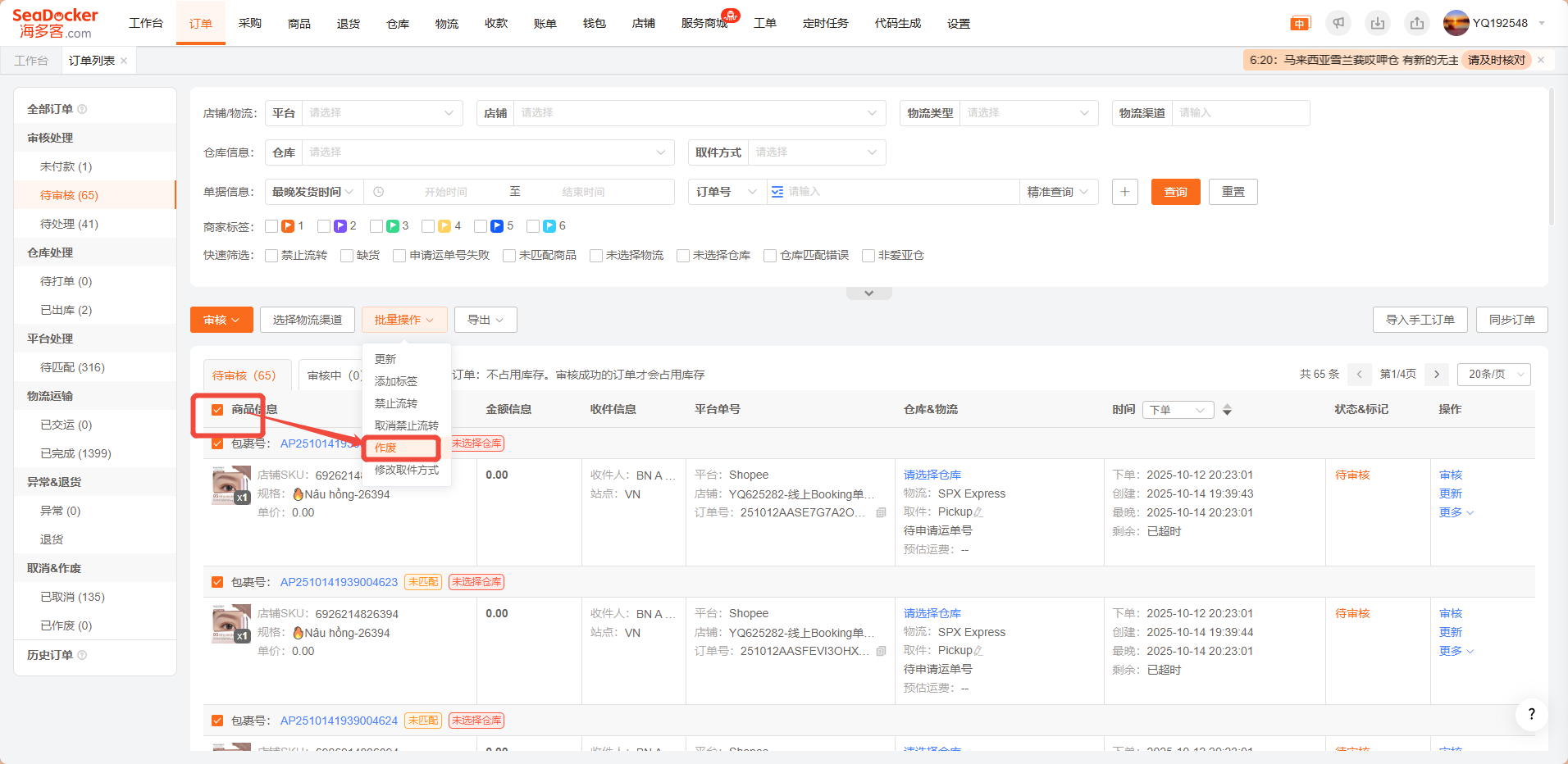Click the time sort arrows icon
Screen dimensions: 1568x764
[x=1227, y=410]
